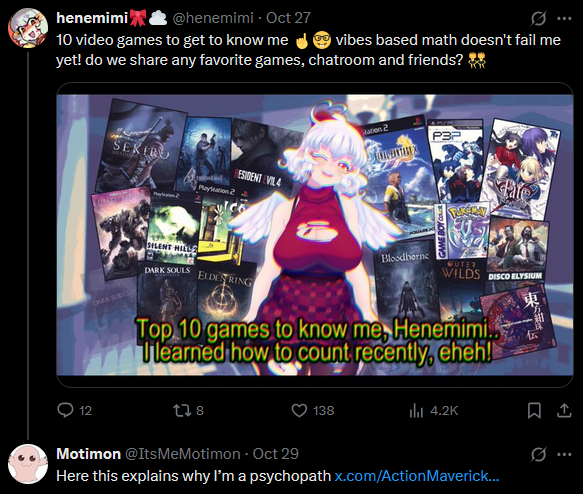The image size is (583, 494).
Task: Bookmark the henemimi tweet
Action: pyautogui.click(x=534, y=410)
